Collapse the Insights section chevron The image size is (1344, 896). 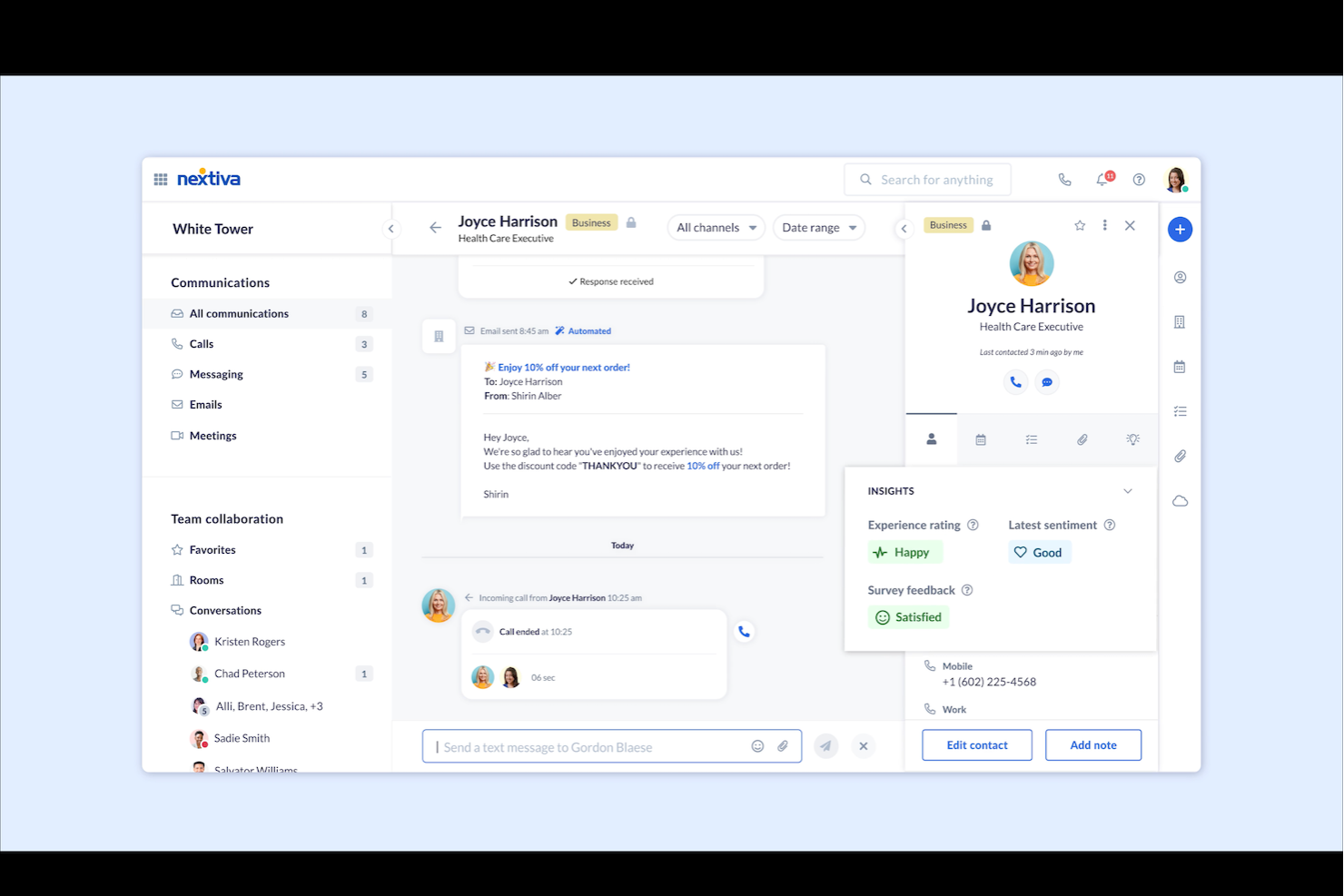coord(1128,490)
